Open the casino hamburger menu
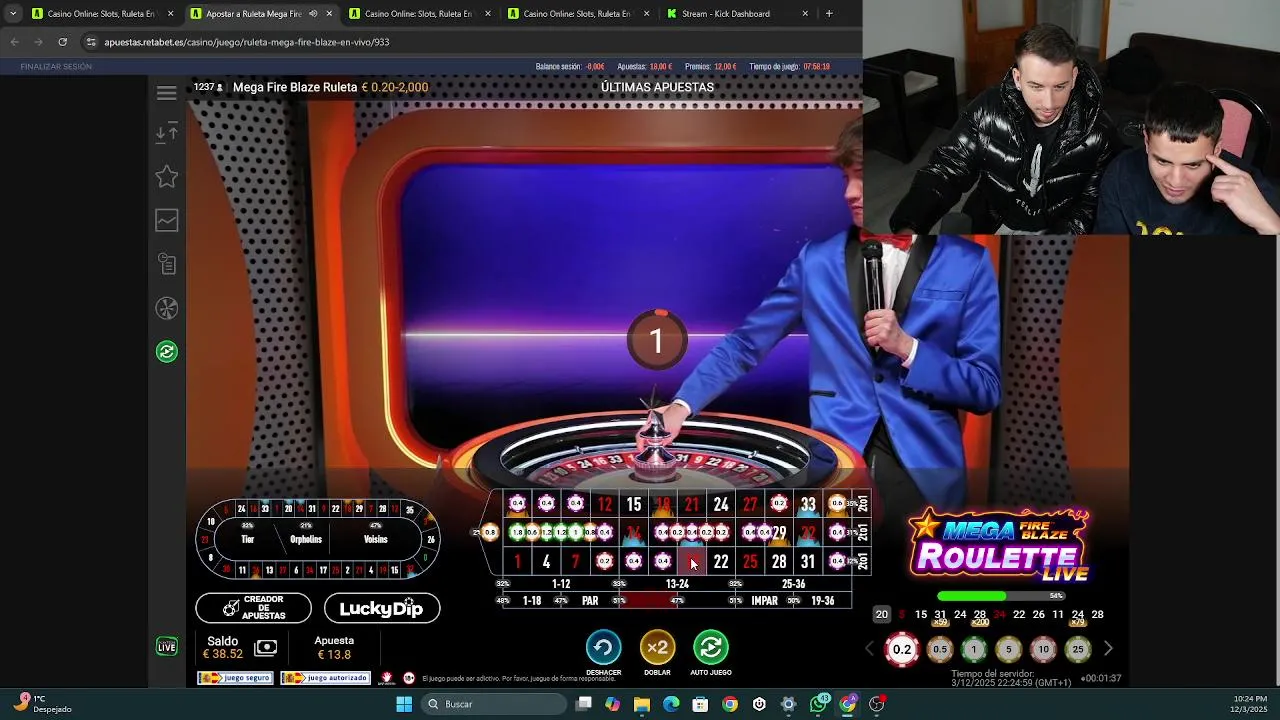The height and width of the screenshot is (720, 1280). [167, 93]
